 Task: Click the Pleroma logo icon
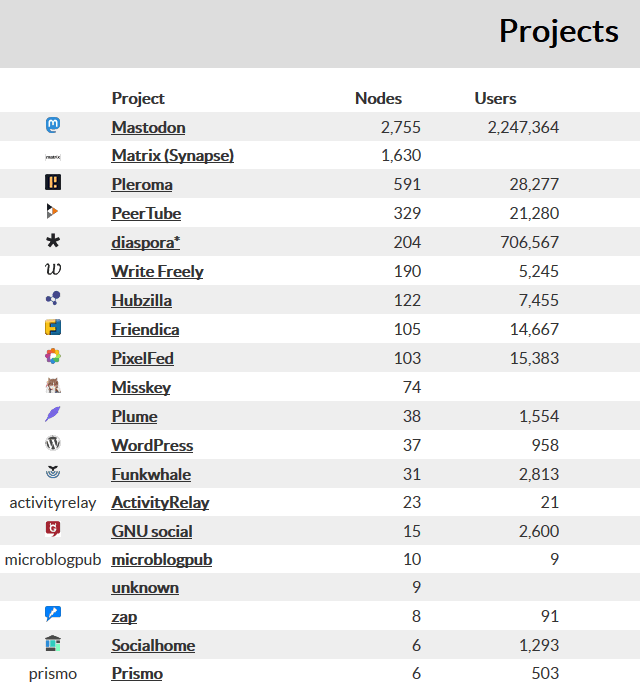53,183
